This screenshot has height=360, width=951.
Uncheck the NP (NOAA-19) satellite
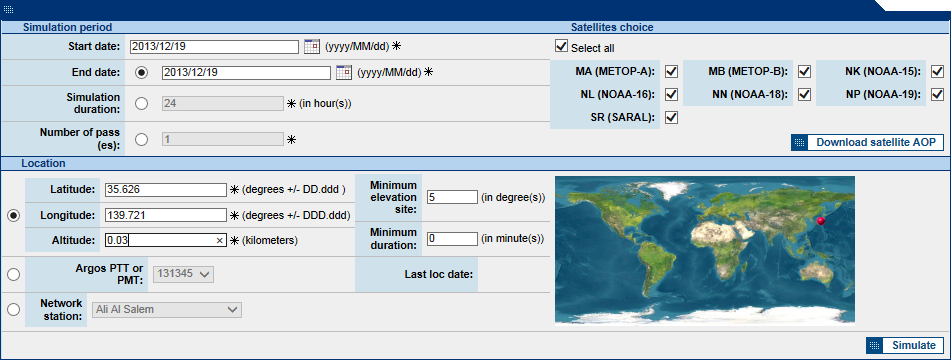(x=938, y=95)
